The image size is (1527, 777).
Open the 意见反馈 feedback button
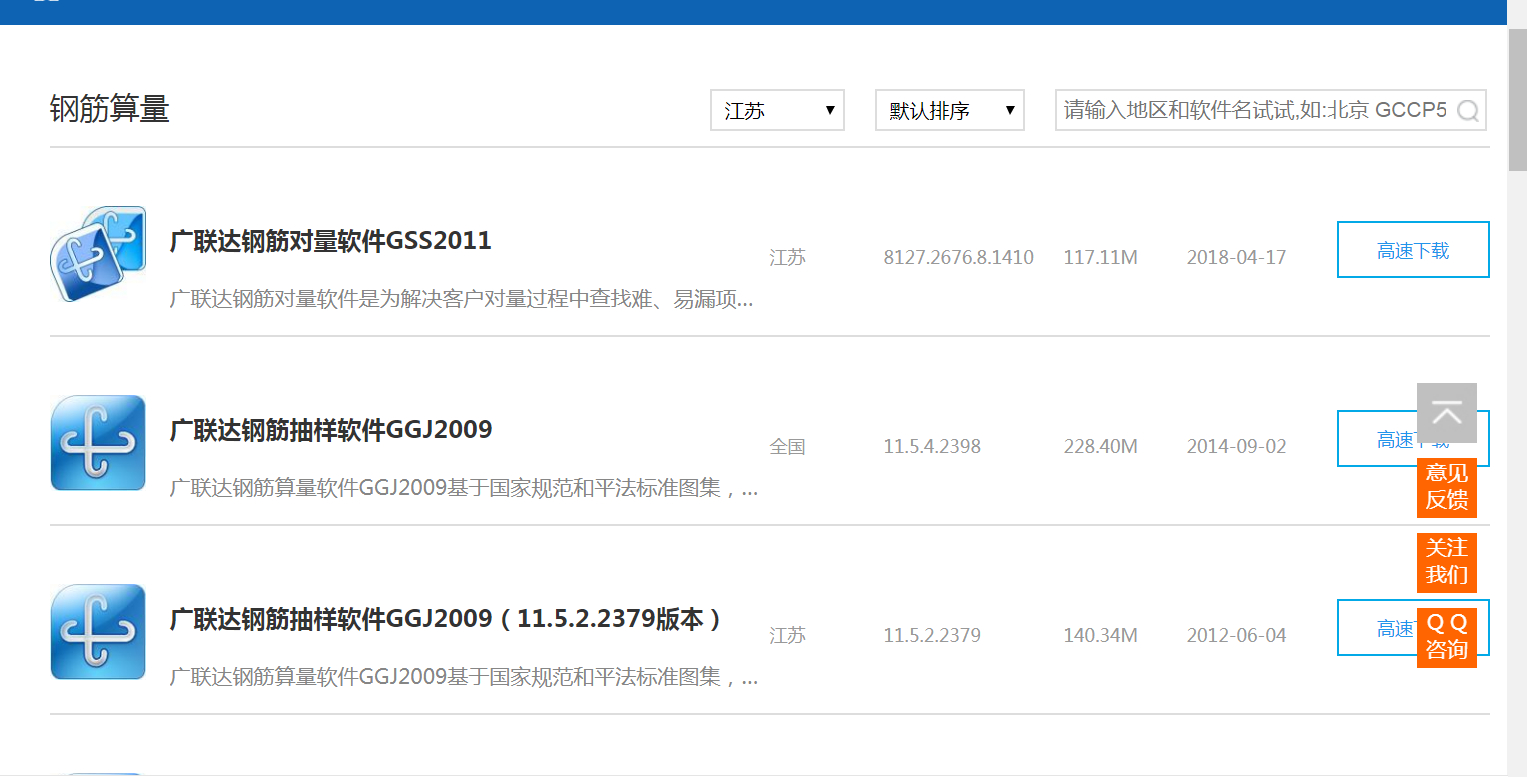tap(1446, 487)
